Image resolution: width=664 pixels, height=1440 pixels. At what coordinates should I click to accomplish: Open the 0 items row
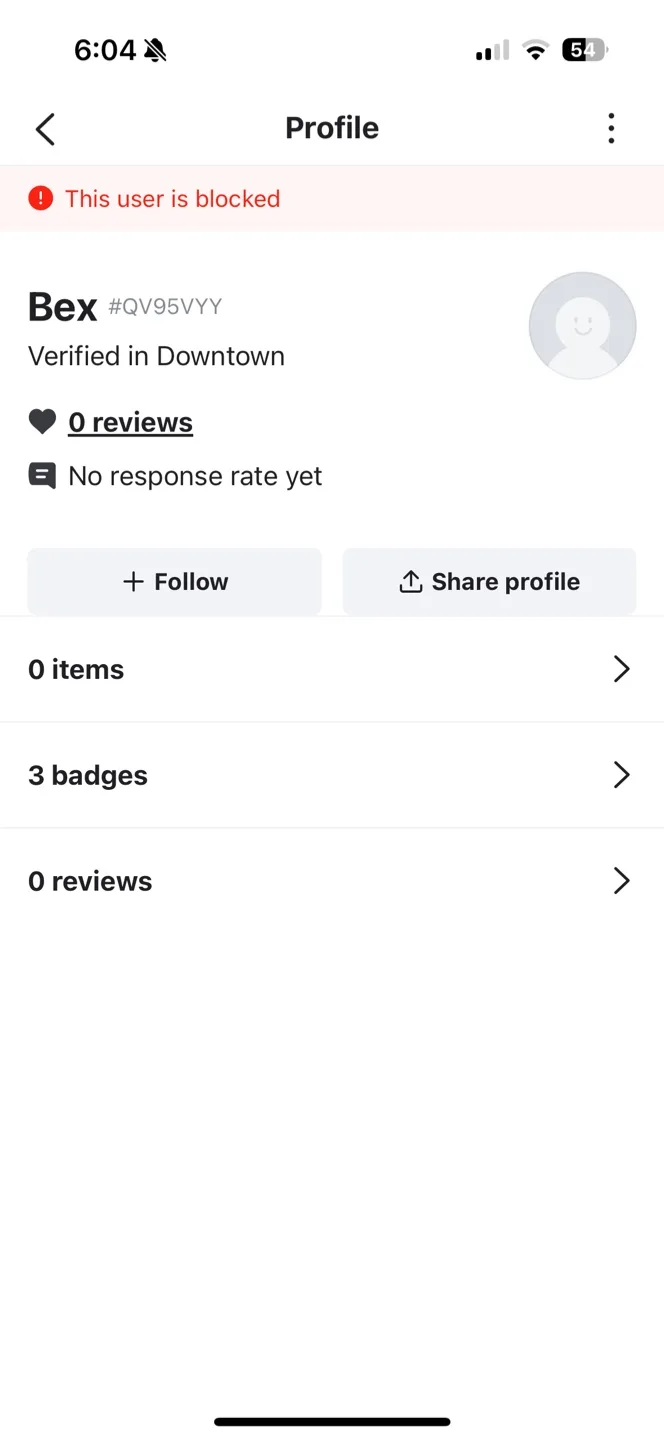click(x=332, y=669)
